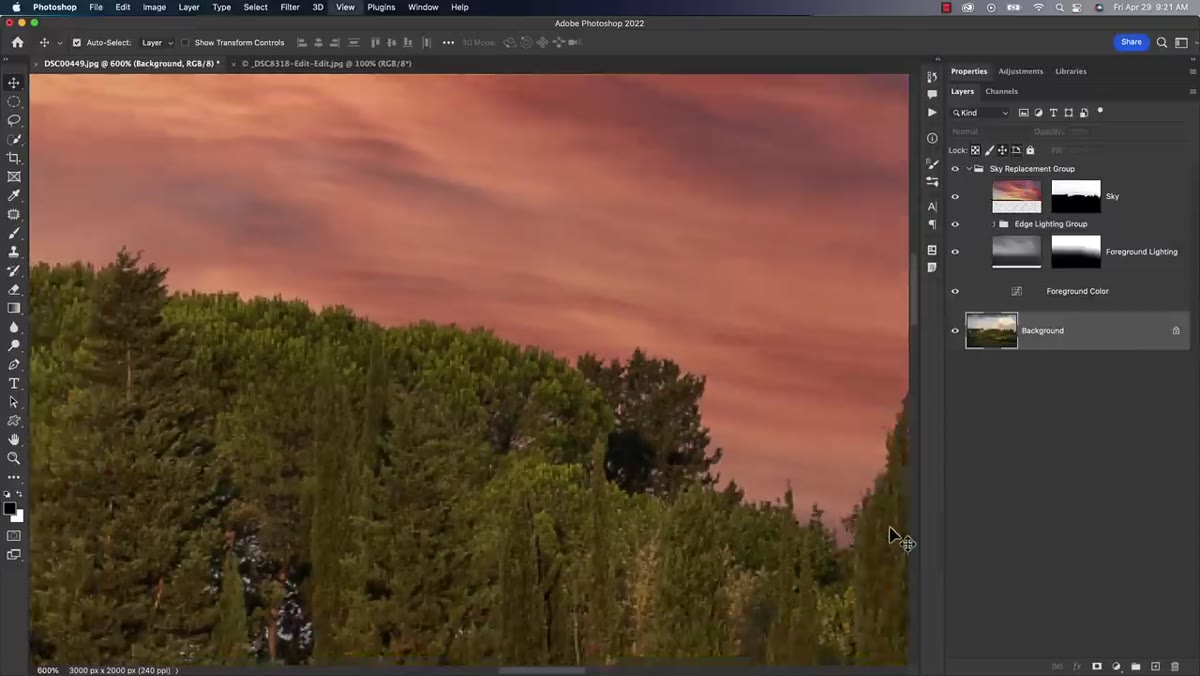Click the Home icon in options bar
Image resolution: width=1200 pixels, height=676 pixels.
(x=17, y=43)
